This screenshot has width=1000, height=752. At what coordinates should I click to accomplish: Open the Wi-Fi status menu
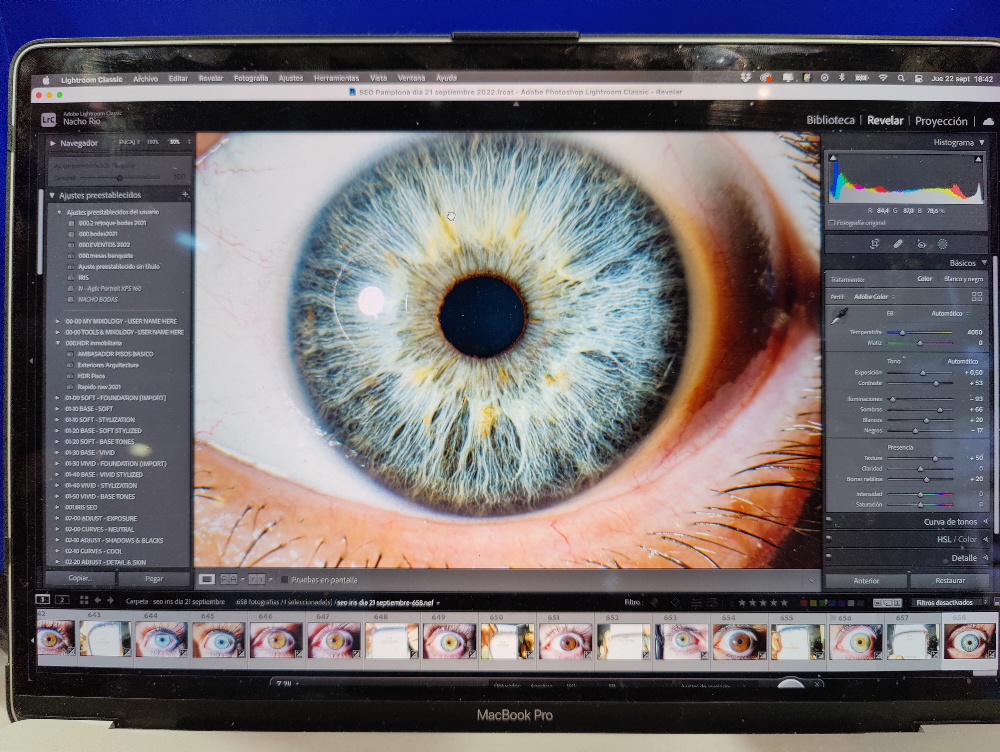(883, 78)
